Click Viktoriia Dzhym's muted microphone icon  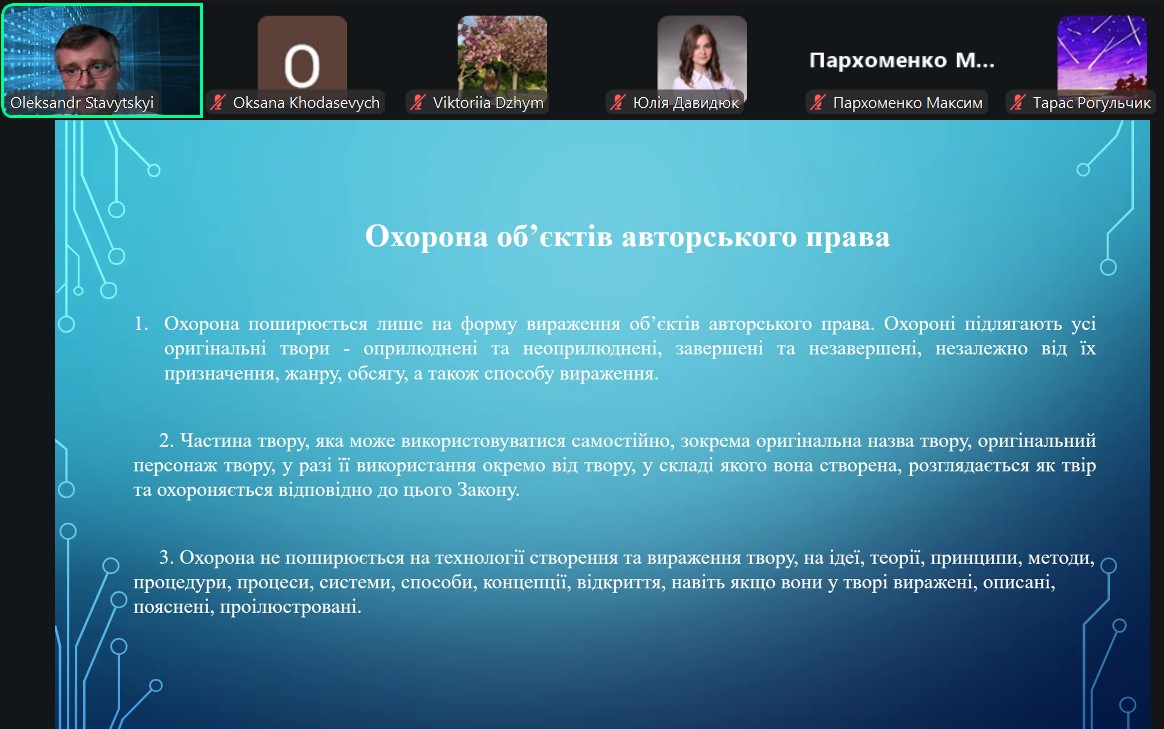pos(419,102)
